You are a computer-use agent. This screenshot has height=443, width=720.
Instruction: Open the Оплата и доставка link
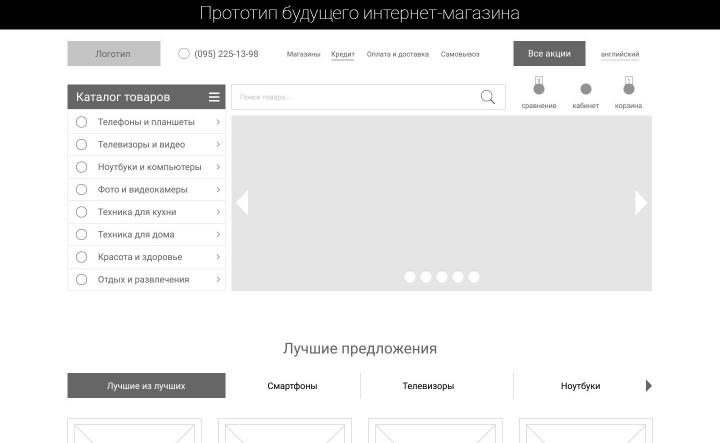pos(398,54)
